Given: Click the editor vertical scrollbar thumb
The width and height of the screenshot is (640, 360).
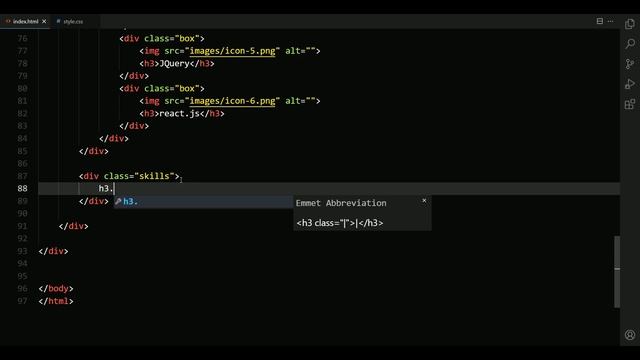Looking at the screenshot, I should click(x=617, y=271).
